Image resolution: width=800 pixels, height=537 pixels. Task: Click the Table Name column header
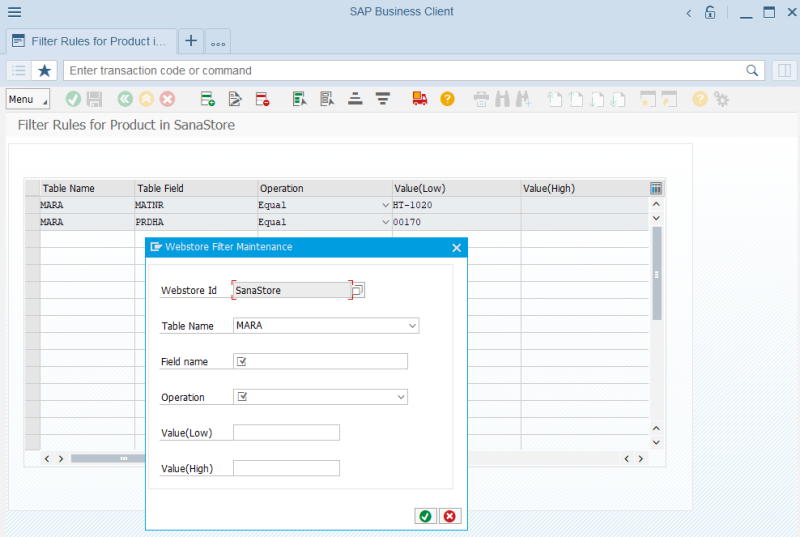click(x=87, y=188)
